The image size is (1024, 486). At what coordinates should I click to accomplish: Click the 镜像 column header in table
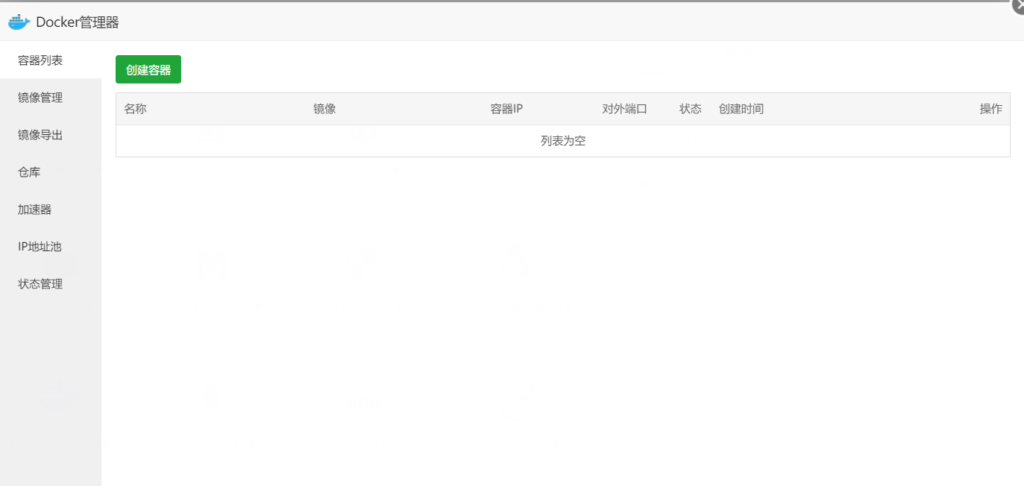324,109
